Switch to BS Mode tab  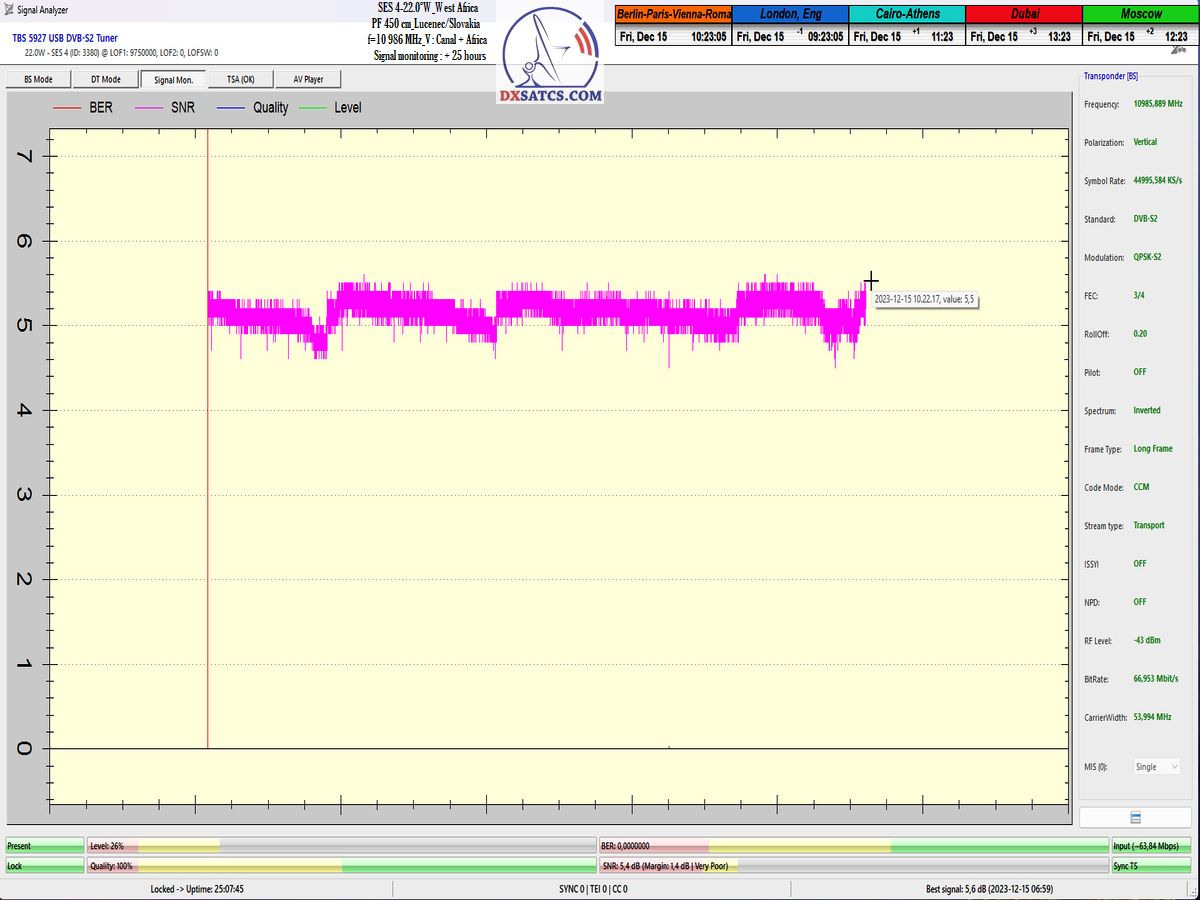[x=37, y=80]
